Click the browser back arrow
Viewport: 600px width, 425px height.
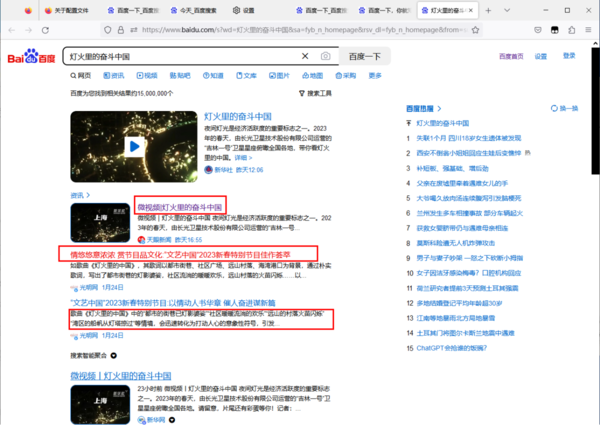point(13,32)
